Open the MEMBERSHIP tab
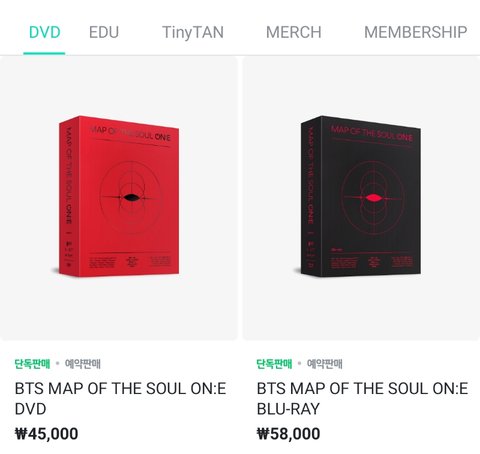The height and width of the screenshot is (454, 480). pyautogui.click(x=415, y=32)
